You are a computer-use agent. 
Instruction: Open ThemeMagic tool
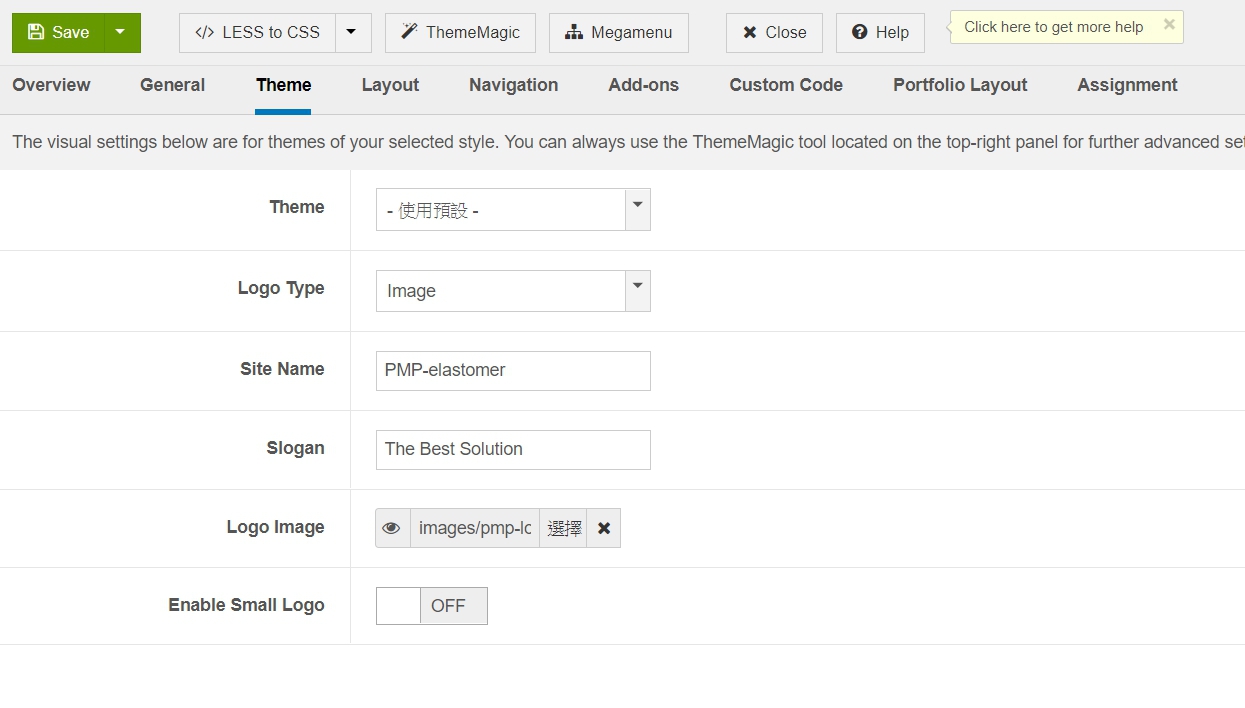(x=460, y=33)
